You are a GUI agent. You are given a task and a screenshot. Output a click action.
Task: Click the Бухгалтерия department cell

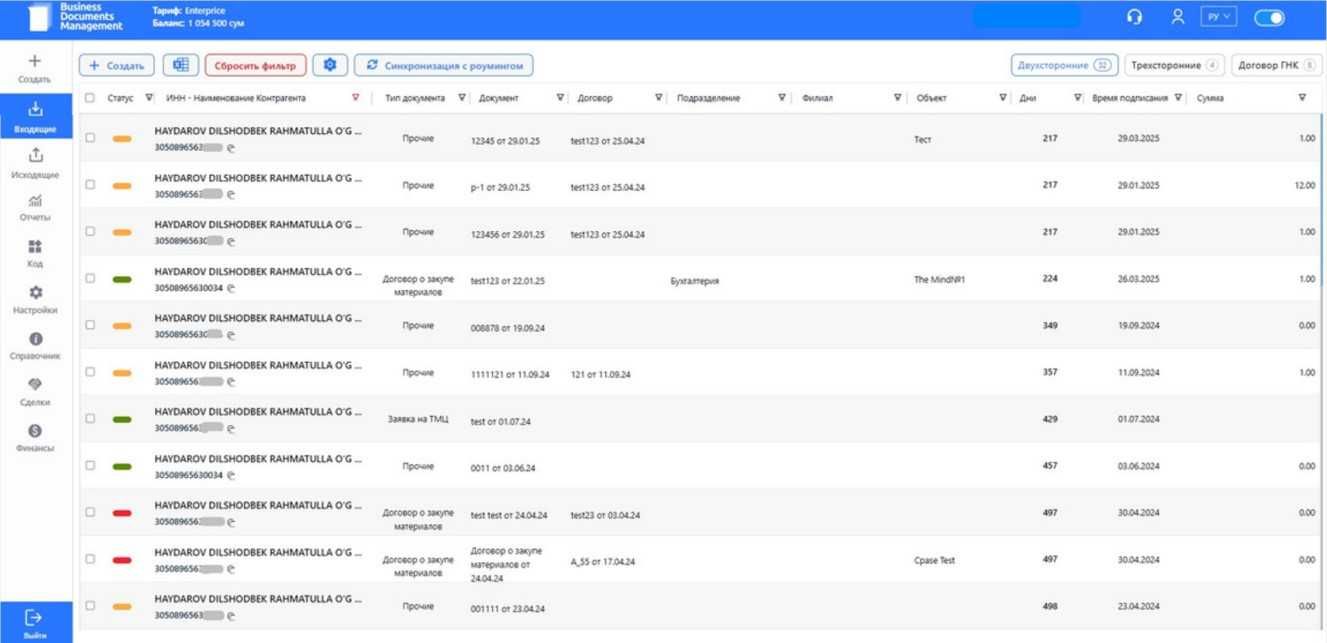tap(695, 282)
